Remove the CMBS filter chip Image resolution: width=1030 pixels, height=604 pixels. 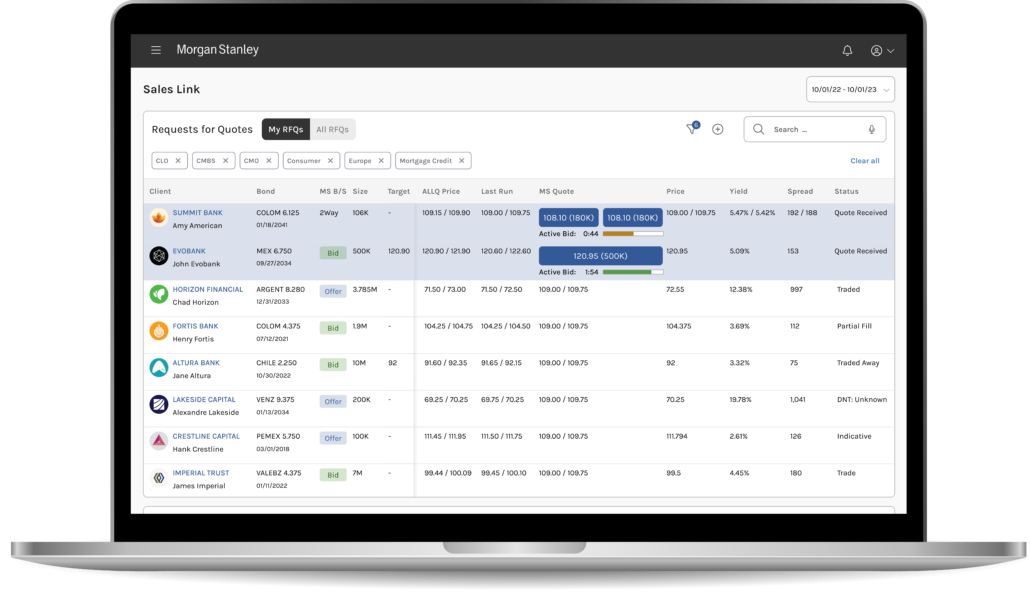225,160
